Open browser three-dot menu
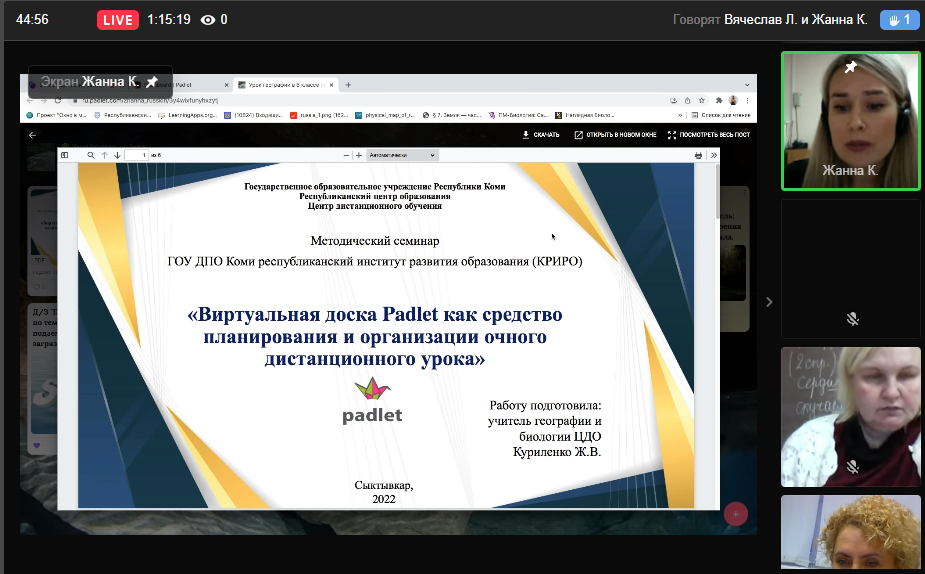 click(x=747, y=100)
